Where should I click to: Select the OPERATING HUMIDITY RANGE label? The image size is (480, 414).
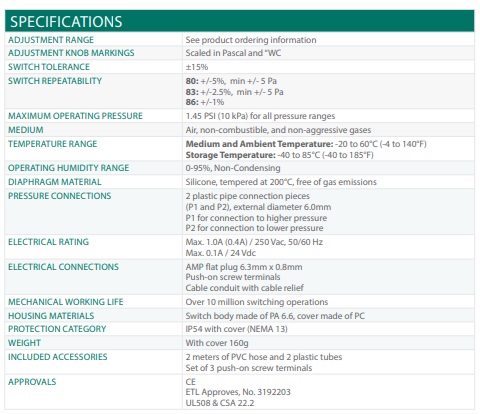68,168
